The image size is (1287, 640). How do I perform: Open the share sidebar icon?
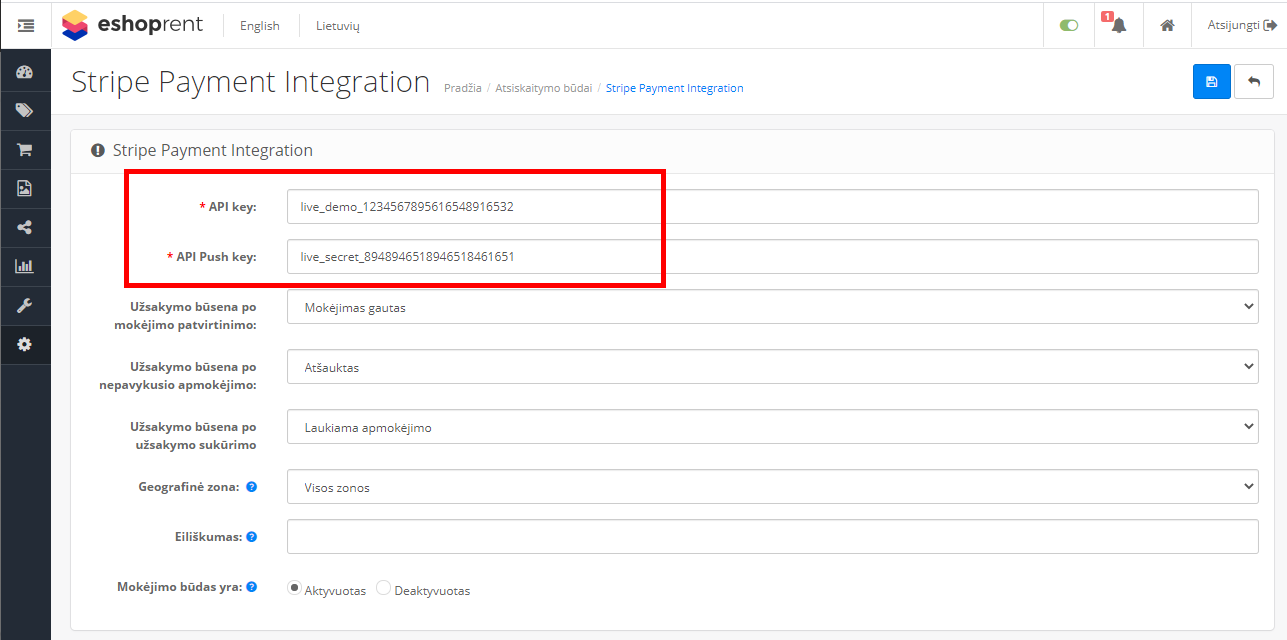[25, 227]
